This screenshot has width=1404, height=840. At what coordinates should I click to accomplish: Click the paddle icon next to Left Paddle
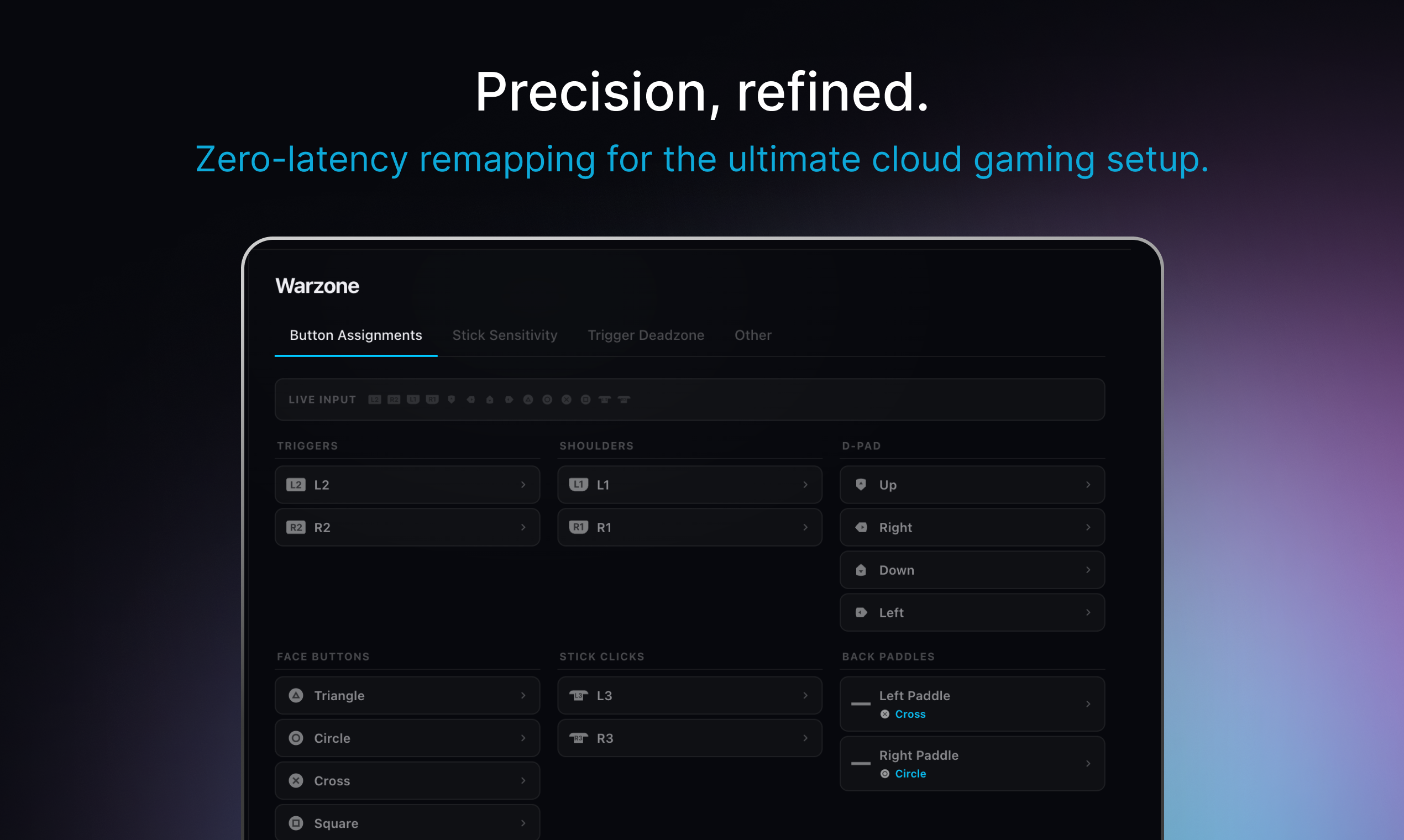[861, 704]
